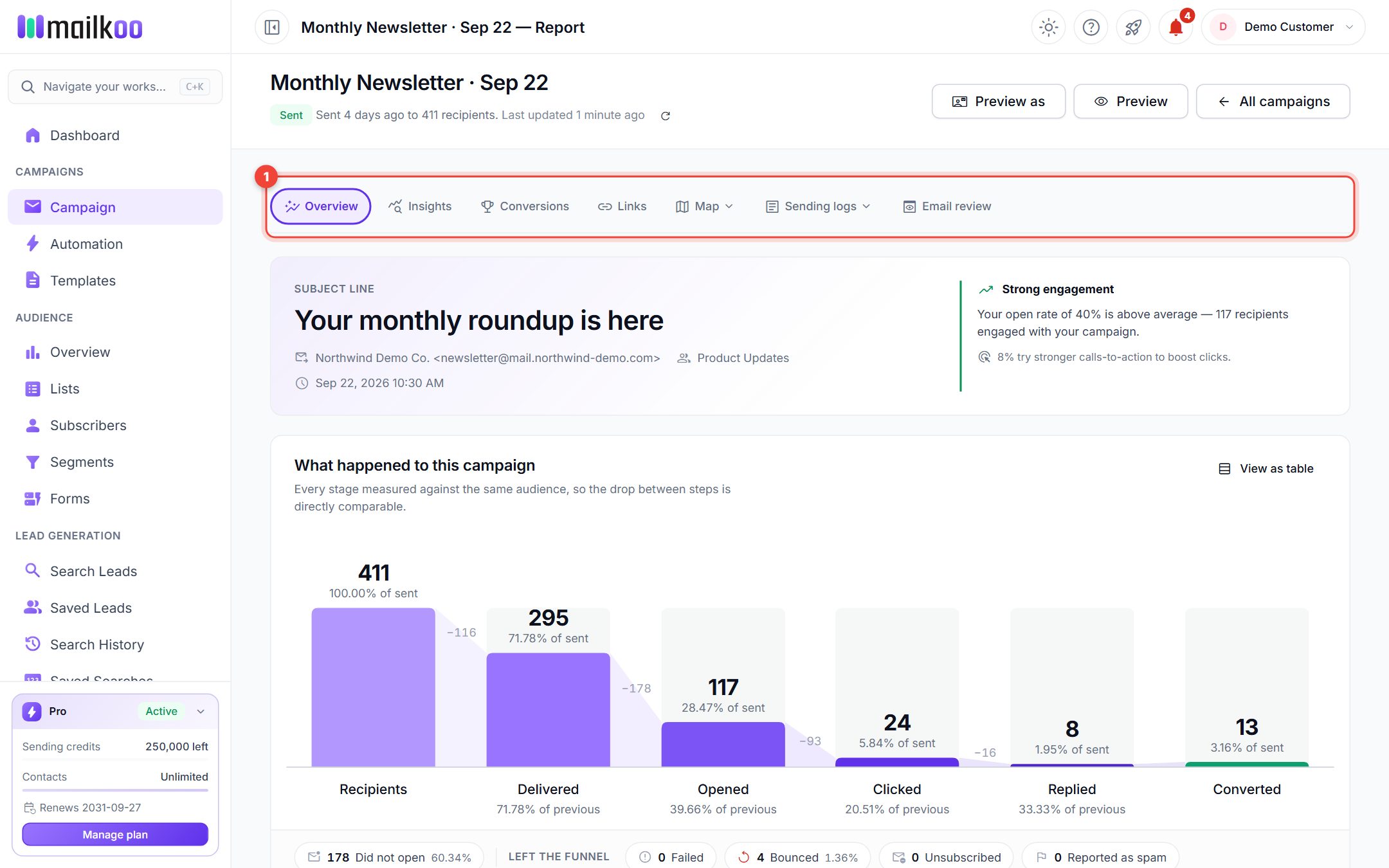
Task: Open the Email review tab
Action: pos(947,206)
